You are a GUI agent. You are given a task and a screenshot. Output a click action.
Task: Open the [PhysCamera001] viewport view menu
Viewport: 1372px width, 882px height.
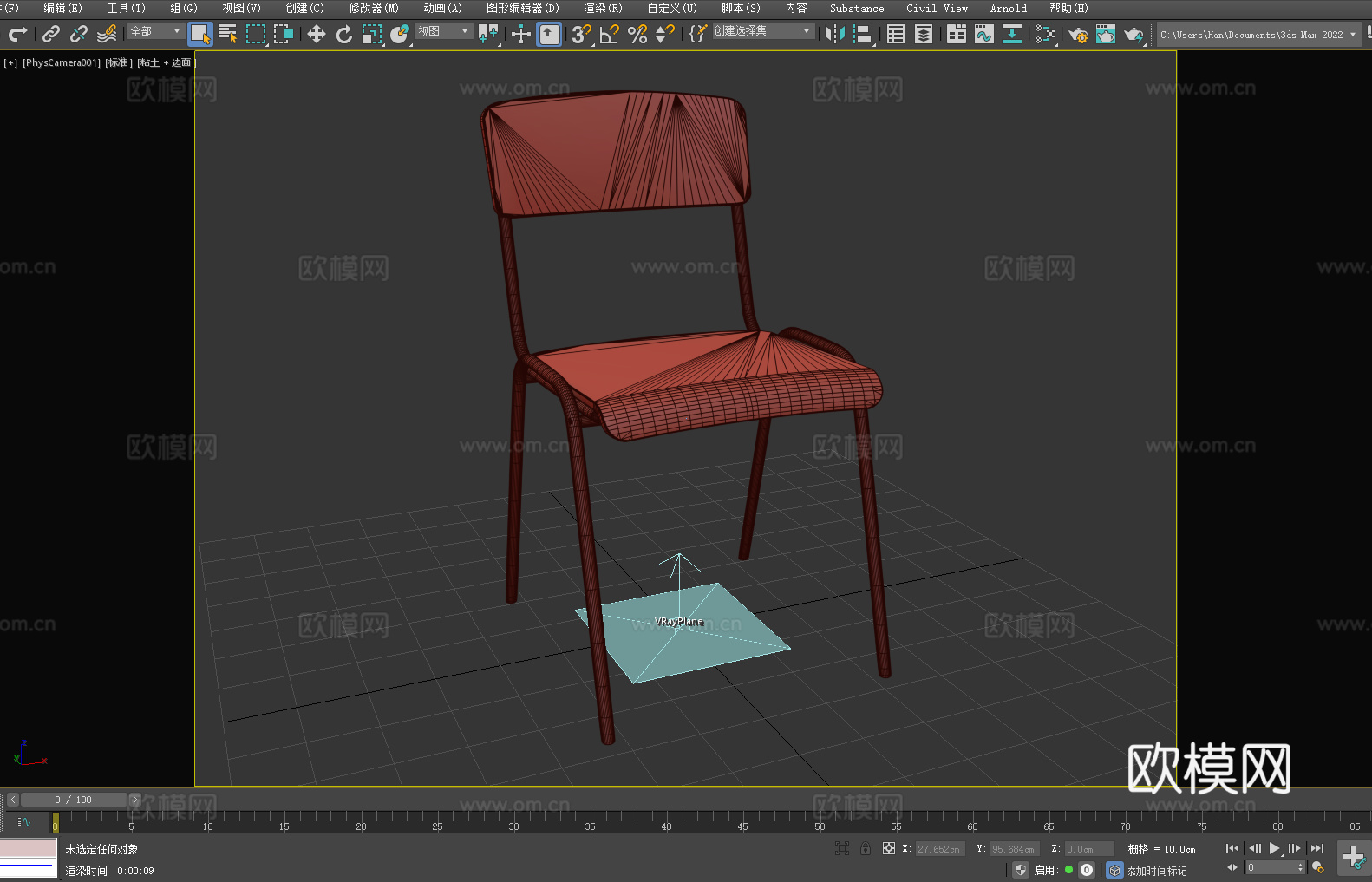62,62
